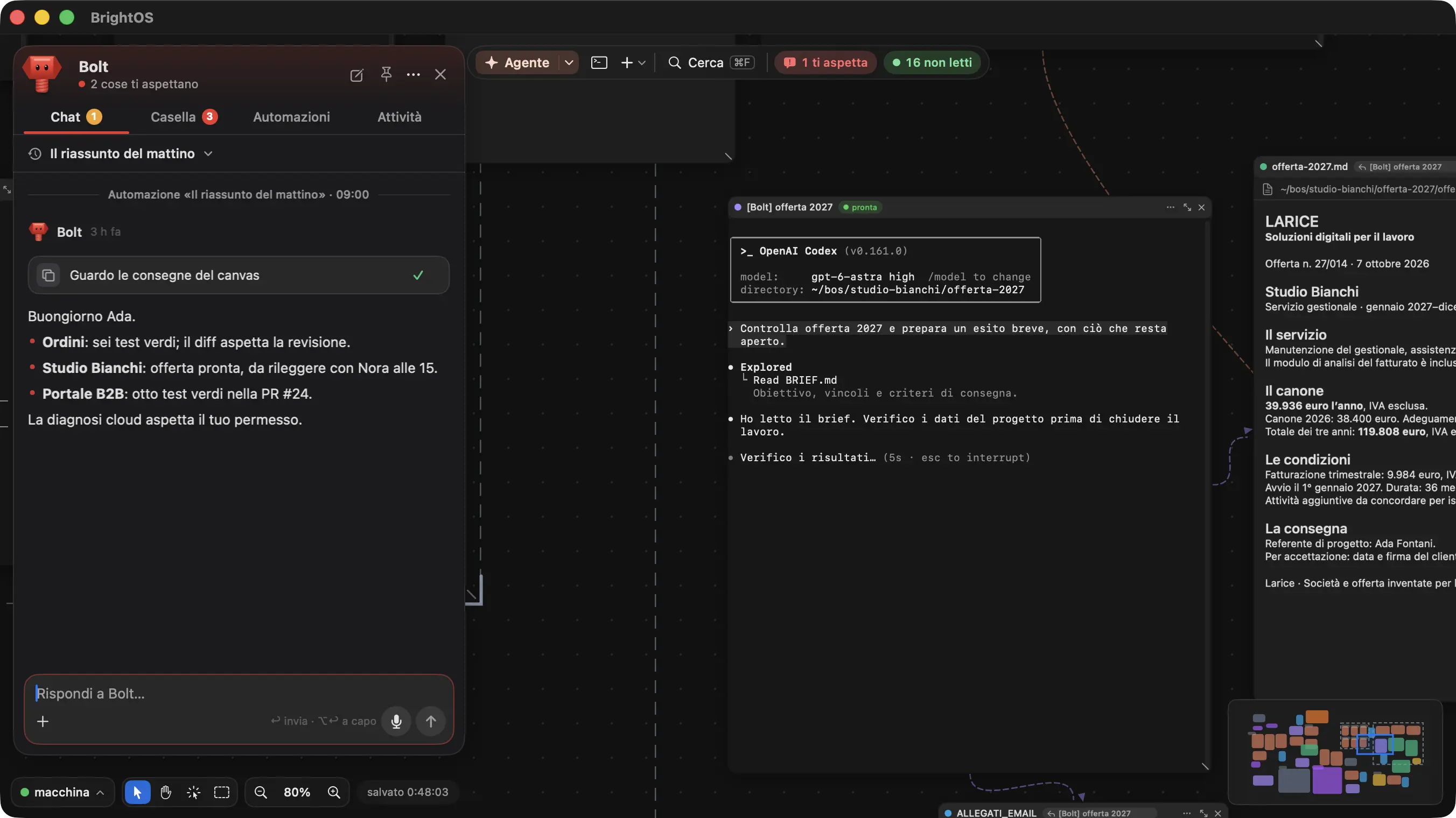Click 'salvato 0:48:03' status
Screen dimensions: 1456x818
click(408, 792)
